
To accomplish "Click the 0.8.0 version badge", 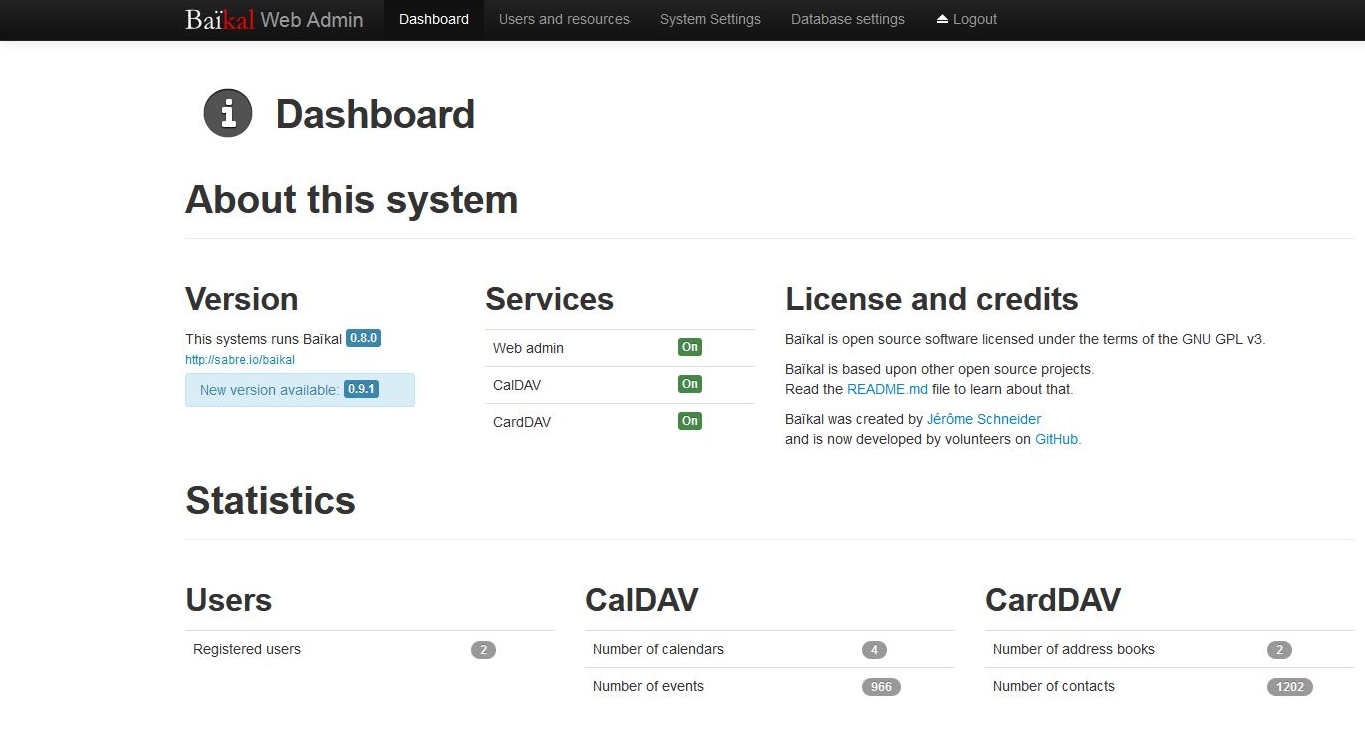I will (x=363, y=337).
